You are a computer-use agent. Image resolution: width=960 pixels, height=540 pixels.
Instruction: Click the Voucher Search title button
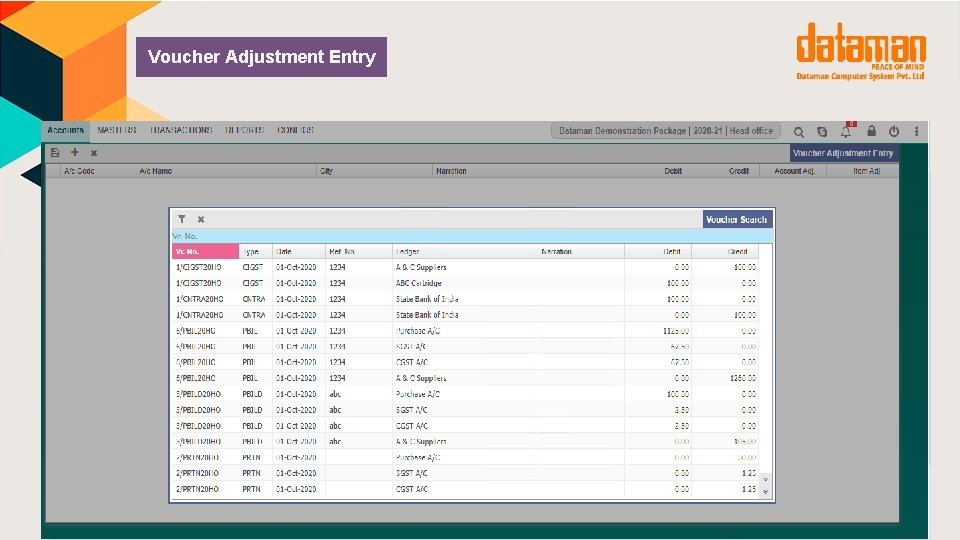(737, 219)
